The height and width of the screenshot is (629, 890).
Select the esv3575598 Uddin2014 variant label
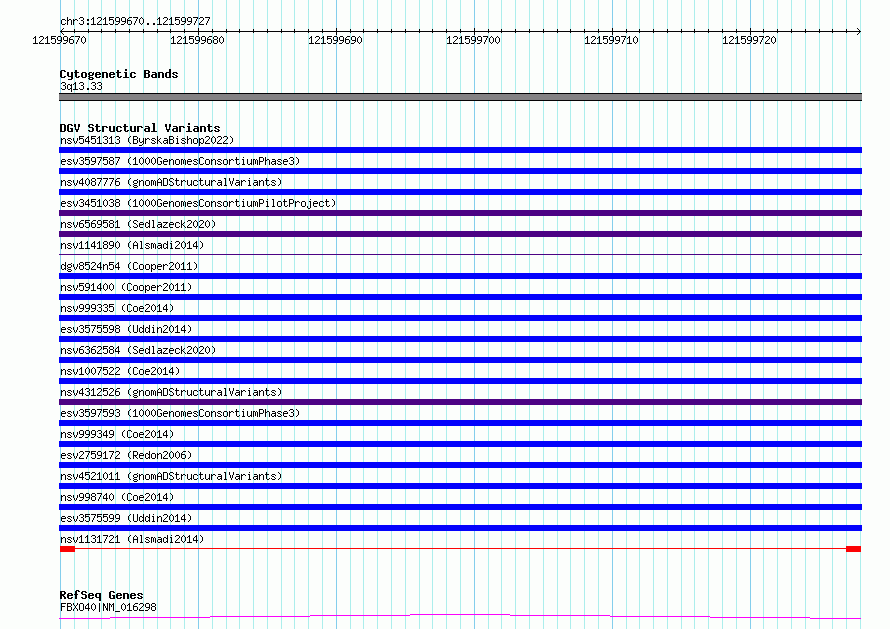coord(124,329)
